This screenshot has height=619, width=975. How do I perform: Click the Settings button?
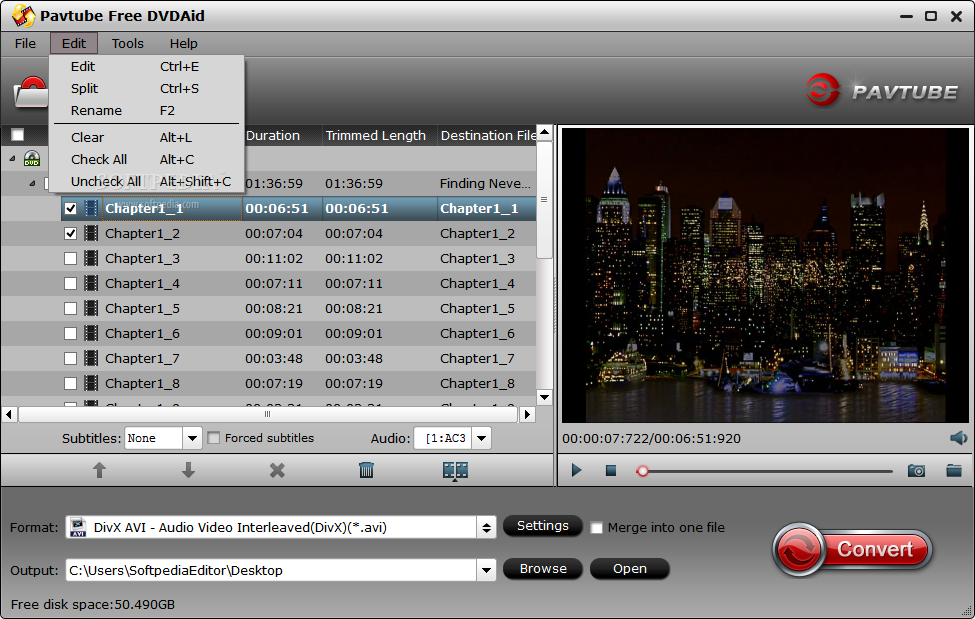(x=542, y=526)
